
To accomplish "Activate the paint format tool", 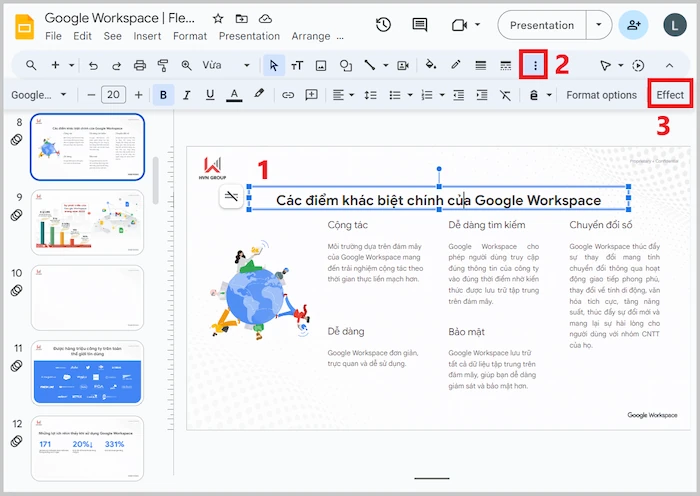I will point(163,66).
